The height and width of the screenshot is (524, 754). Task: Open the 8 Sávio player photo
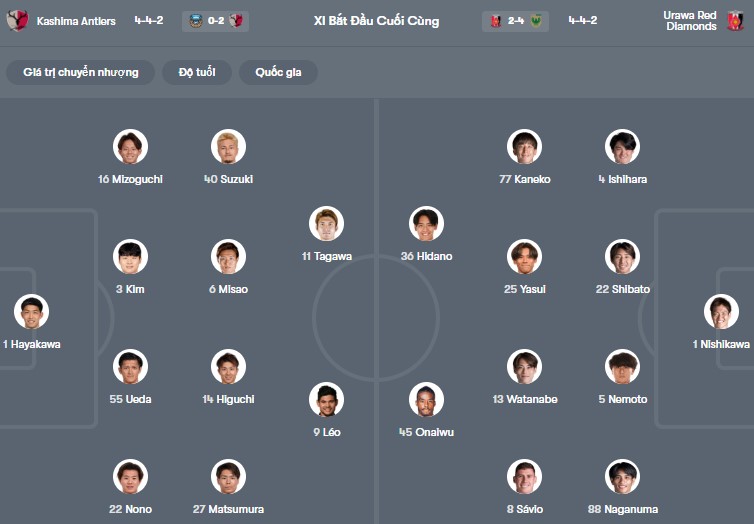(524, 477)
